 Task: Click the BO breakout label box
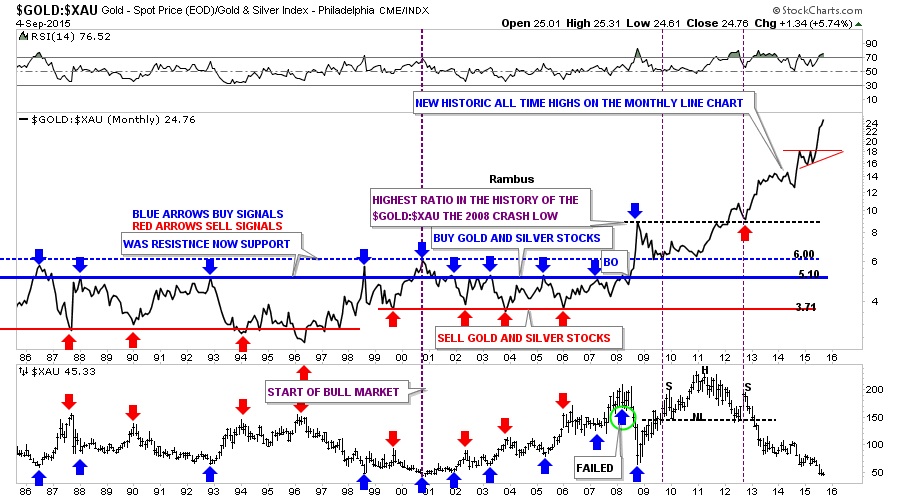tap(611, 262)
